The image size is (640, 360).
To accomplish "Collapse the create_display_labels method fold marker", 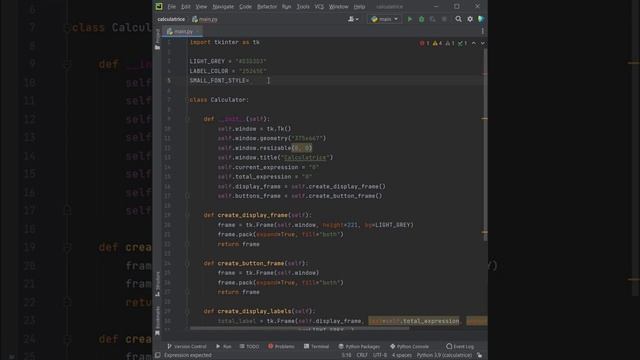I will (187, 311).
